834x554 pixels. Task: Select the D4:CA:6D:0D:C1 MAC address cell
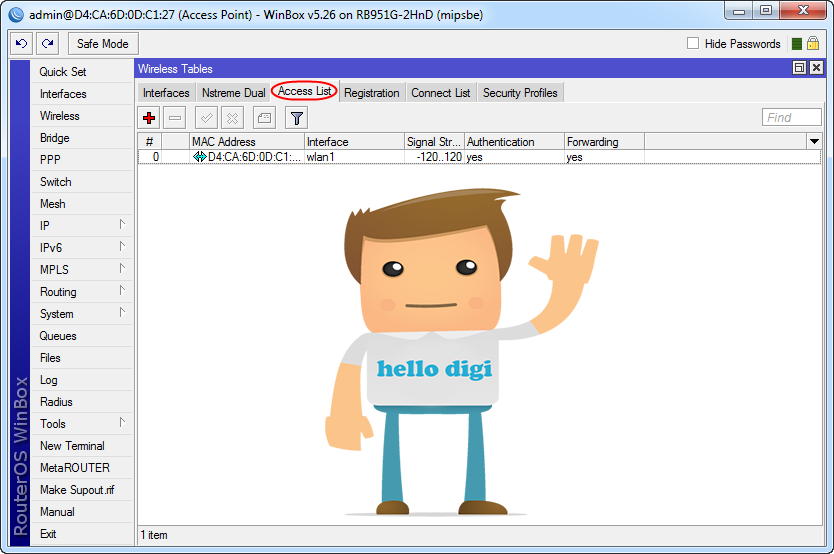pyautogui.click(x=247, y=157)
